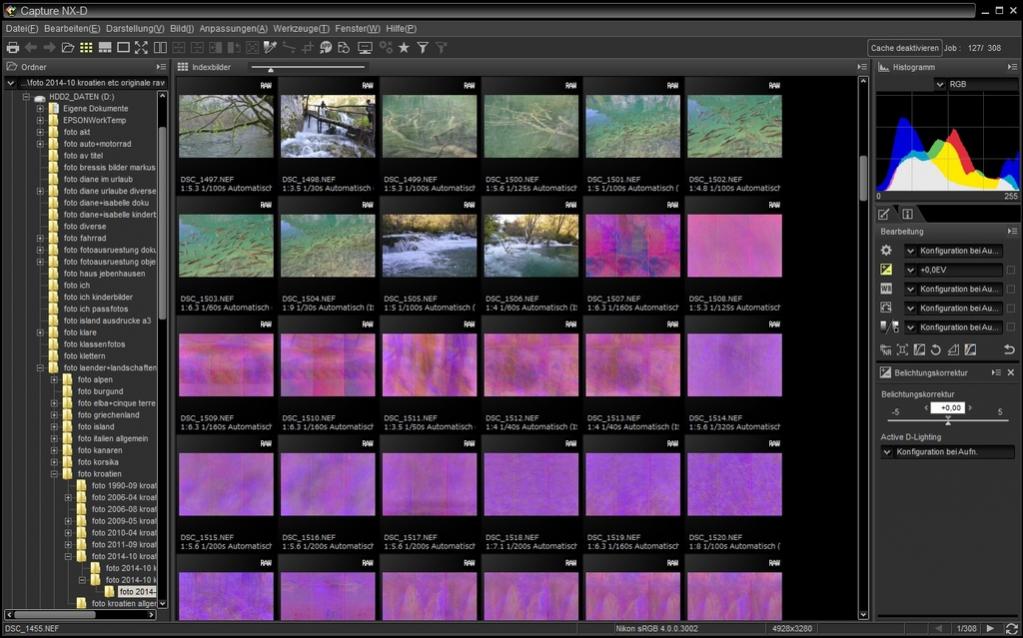Open full screen view with the arrows icon
The width and height of the screenshot is (1023, 638).
141,48
